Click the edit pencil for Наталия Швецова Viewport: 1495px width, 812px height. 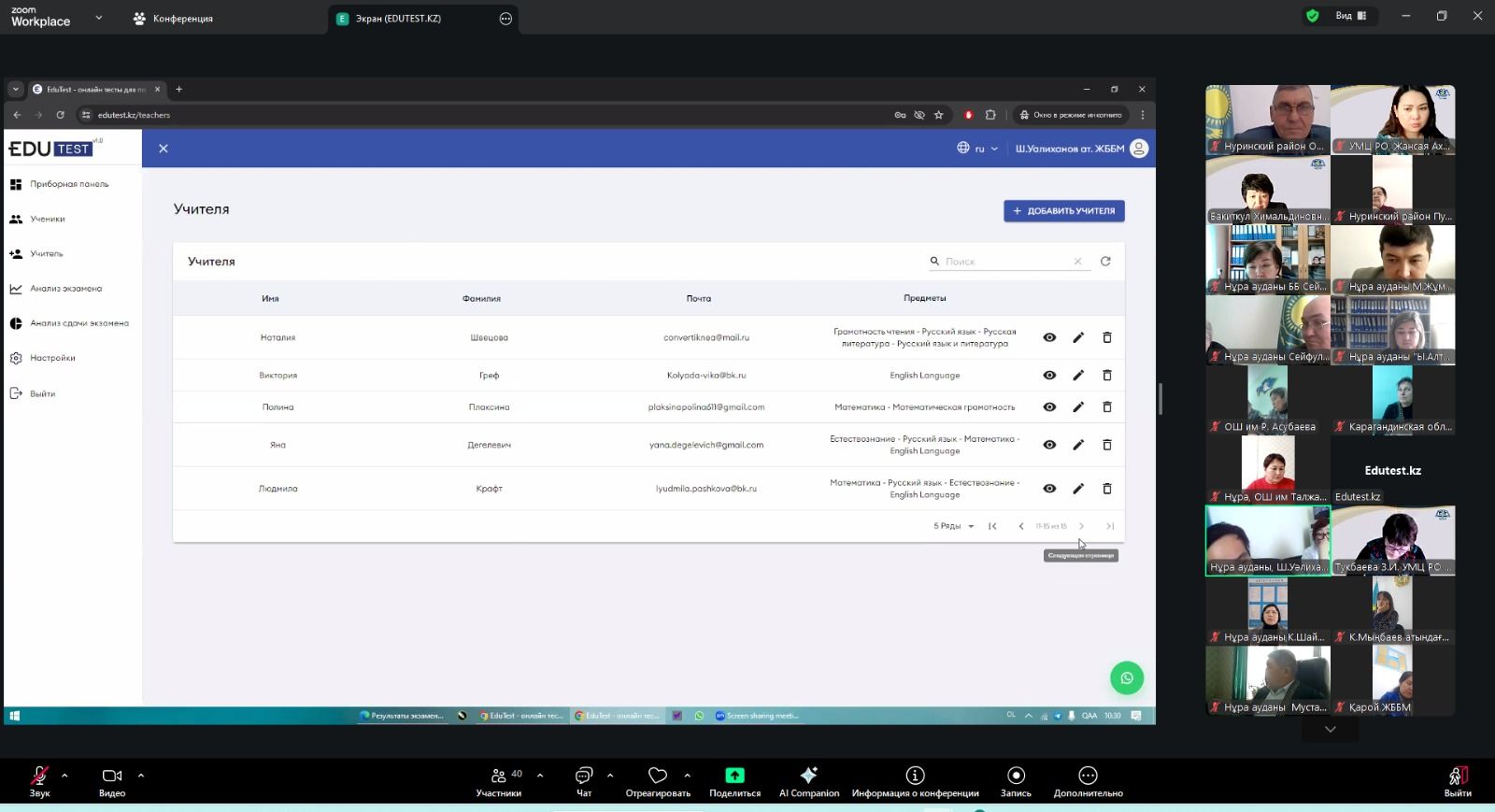[x=1078, y=337]
